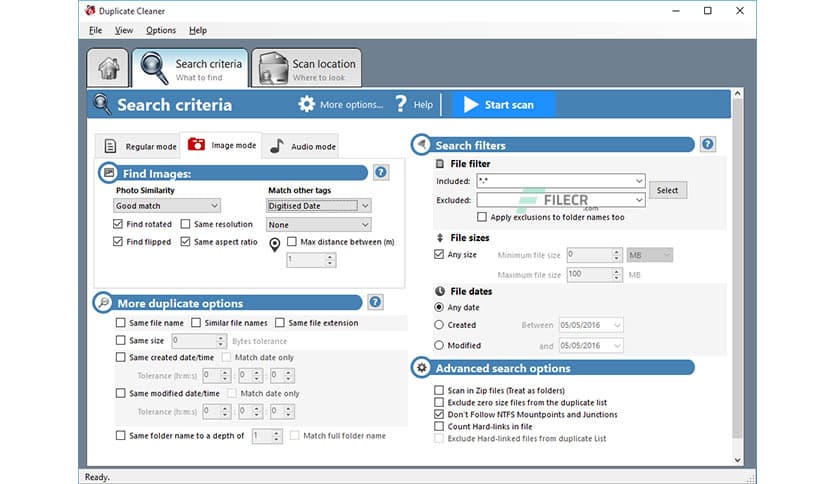
Task: Select the Any date radio button
Action: coord(439,307)
